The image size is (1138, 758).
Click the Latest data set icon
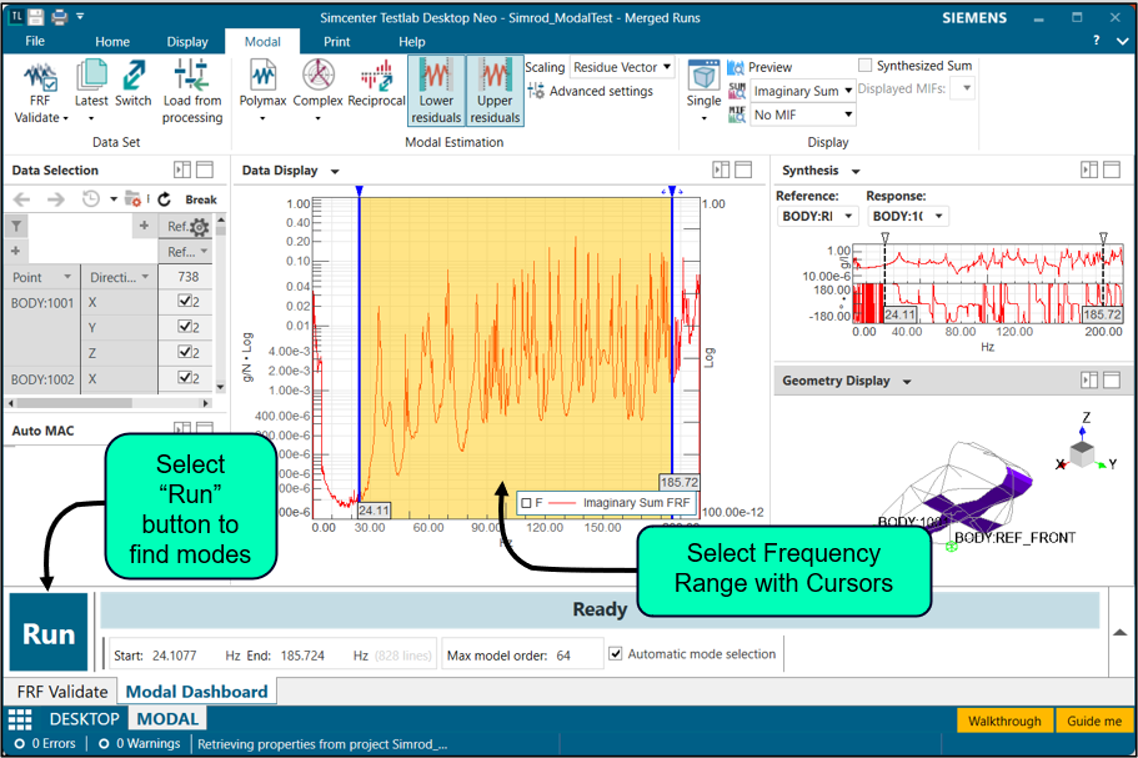(x=91, y=78)
